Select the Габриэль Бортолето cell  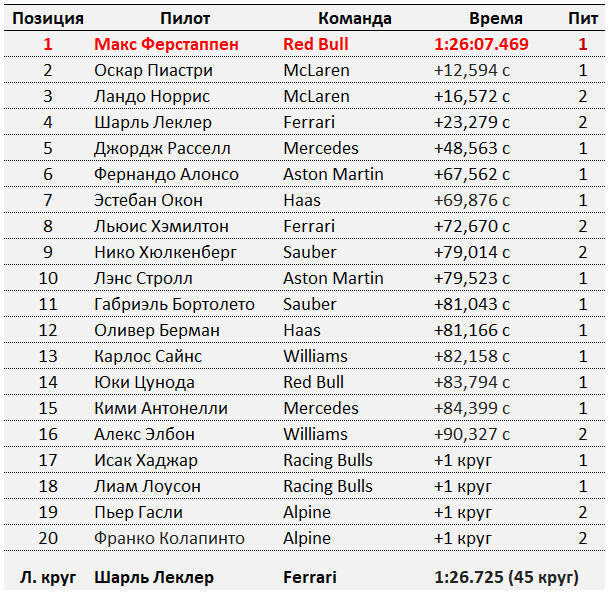point(174,304)
